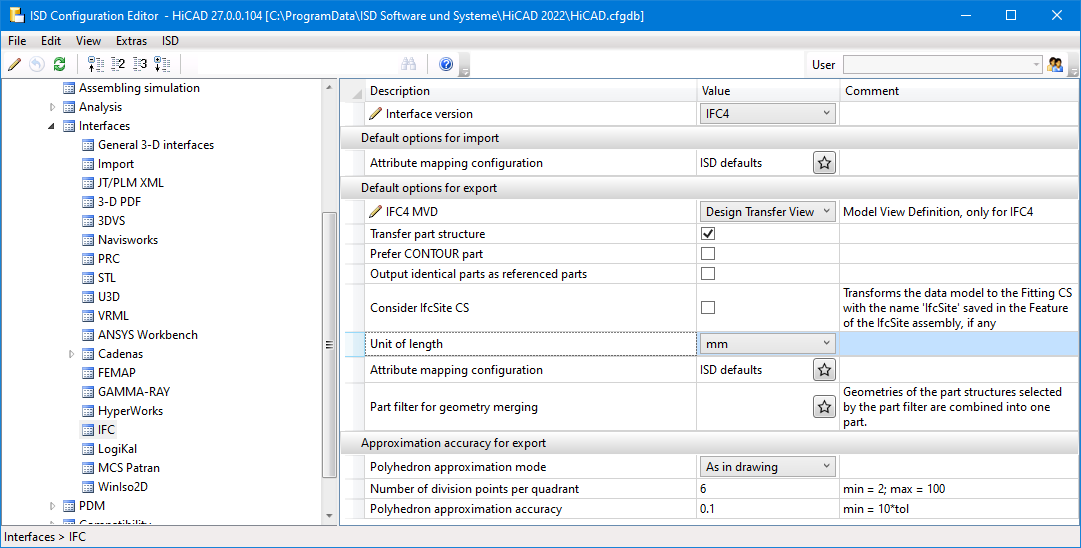The width and height of the screenshot is (1081, 548).
Task: Select 3DVS tree item
Action: pos(111,221)
